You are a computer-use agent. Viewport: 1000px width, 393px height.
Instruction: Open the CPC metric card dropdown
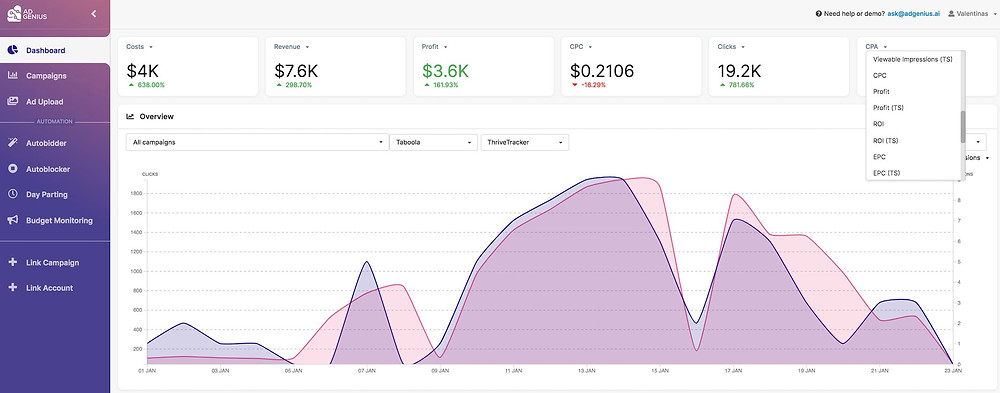pos(581,47)
